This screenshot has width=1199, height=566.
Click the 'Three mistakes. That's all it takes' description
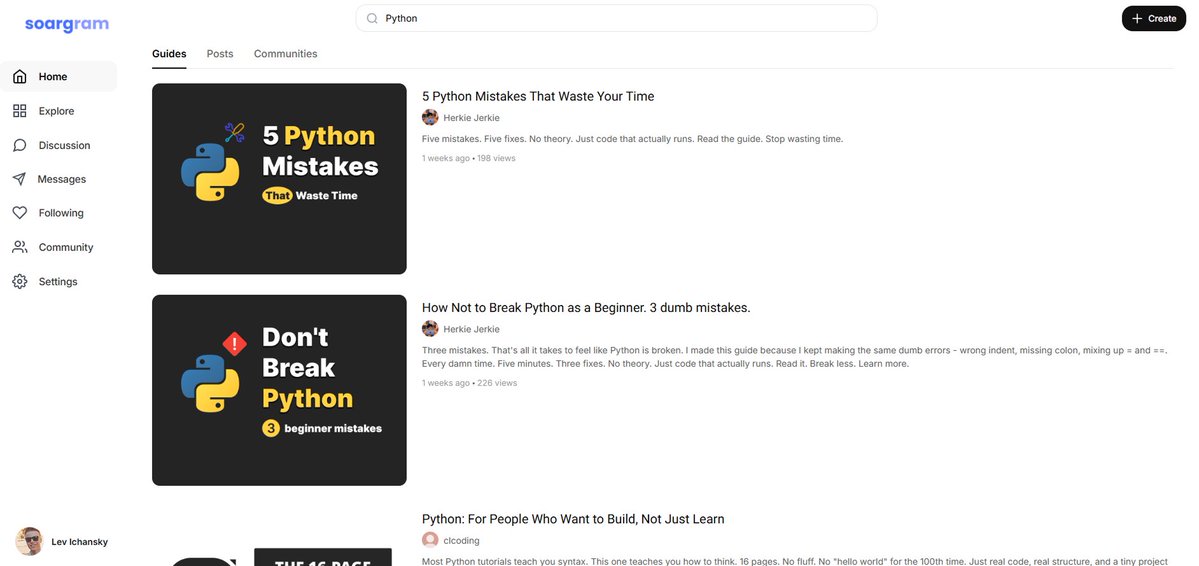point(795,357)
